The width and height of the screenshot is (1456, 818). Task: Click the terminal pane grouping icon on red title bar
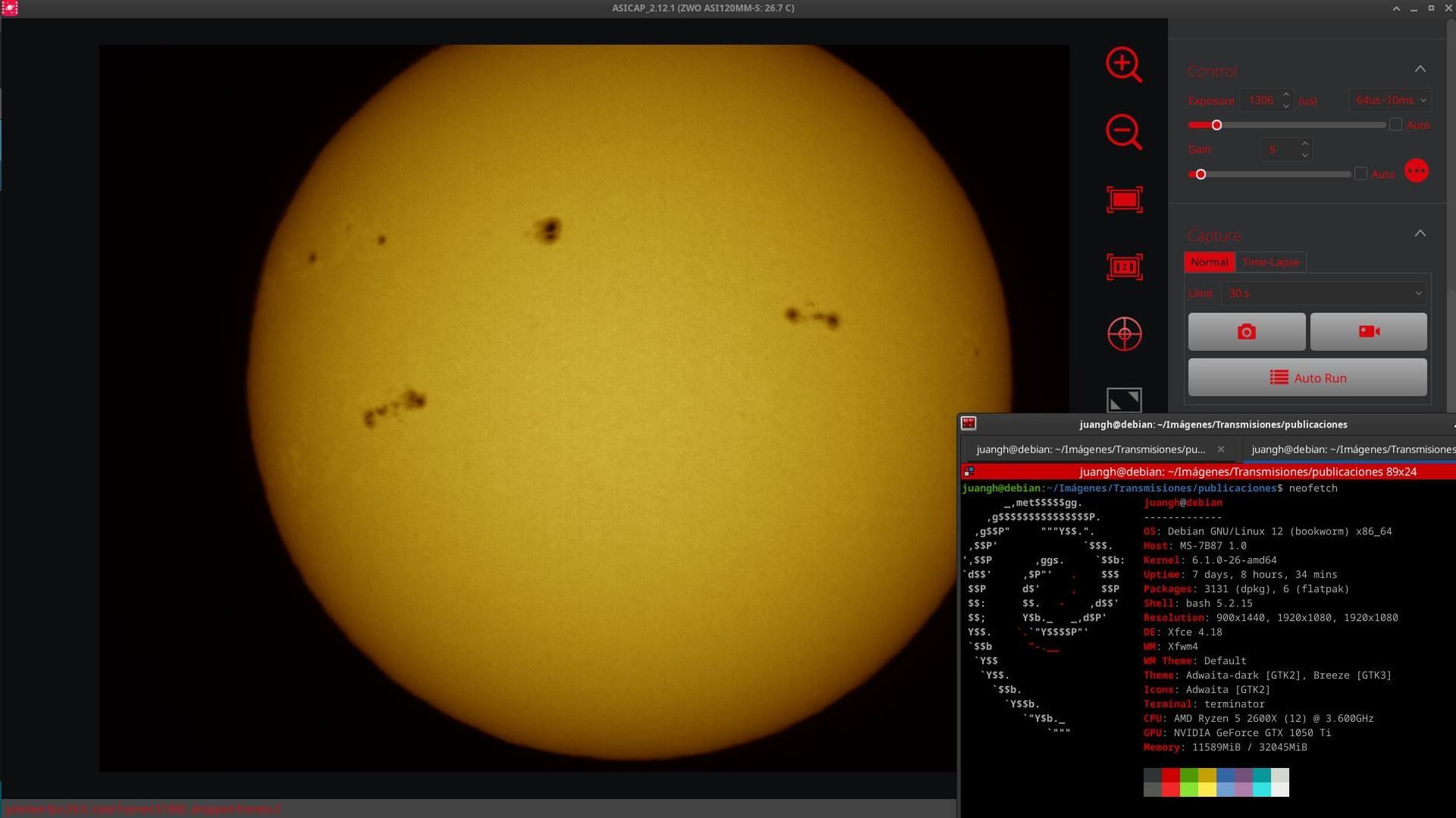tap(968, 472)
